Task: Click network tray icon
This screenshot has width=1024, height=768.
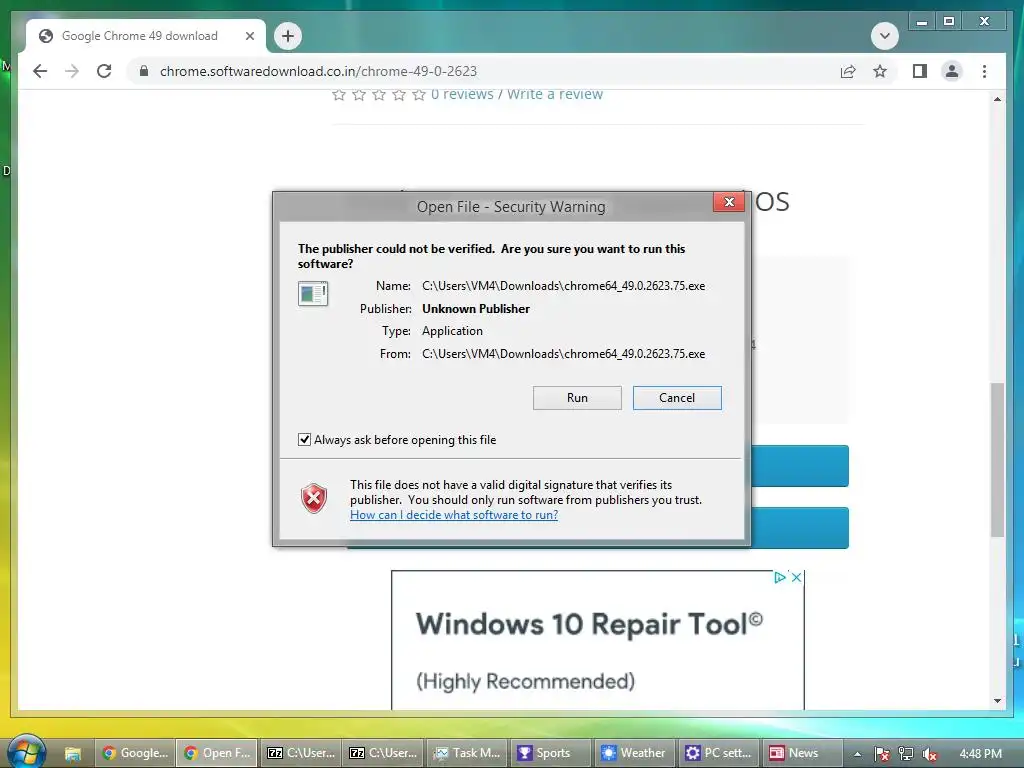Action: [x=906, y=754]
